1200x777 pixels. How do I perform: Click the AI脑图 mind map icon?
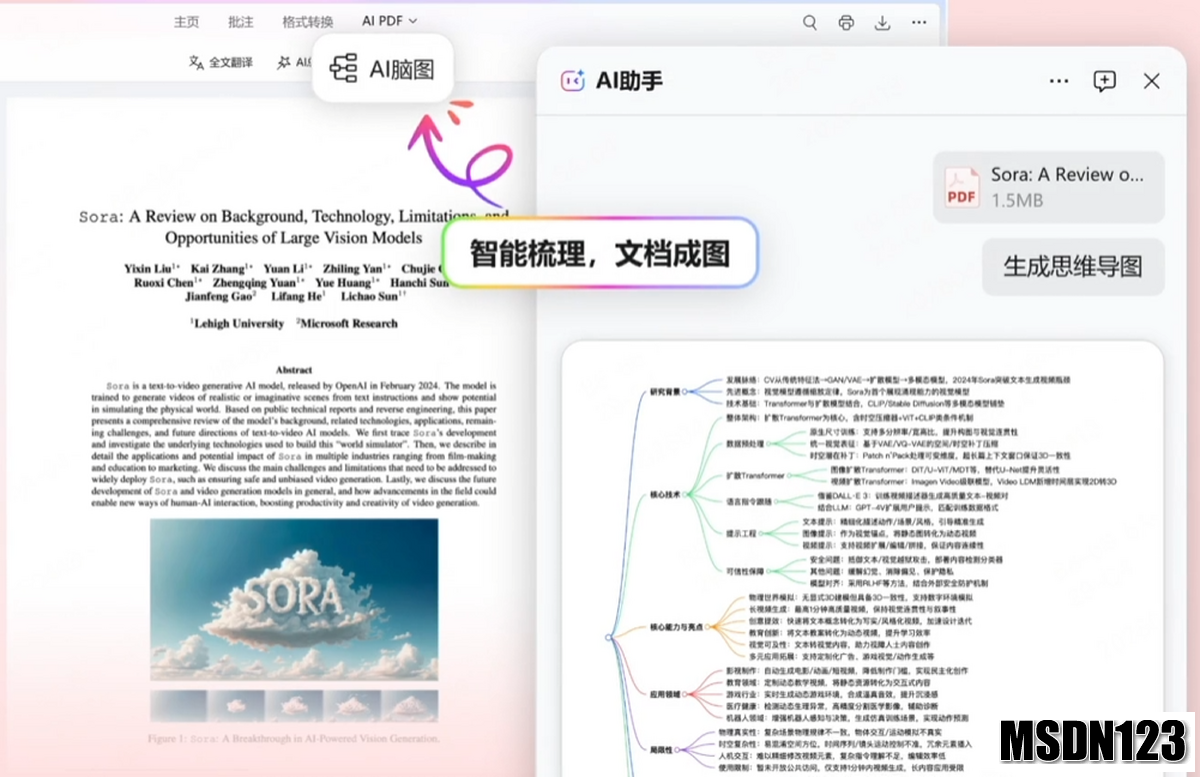point(343,68)
